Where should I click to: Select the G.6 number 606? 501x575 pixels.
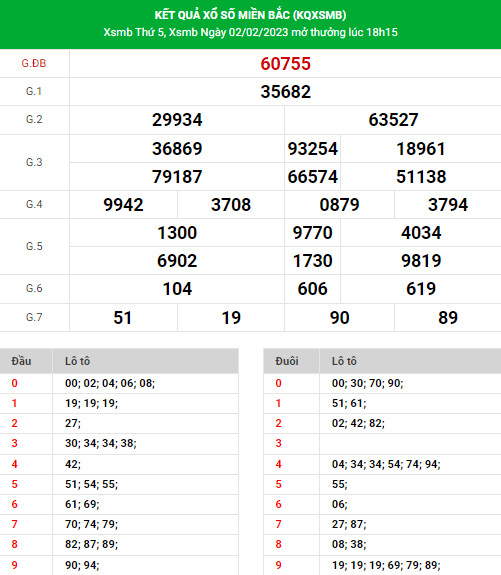point(312,289)
